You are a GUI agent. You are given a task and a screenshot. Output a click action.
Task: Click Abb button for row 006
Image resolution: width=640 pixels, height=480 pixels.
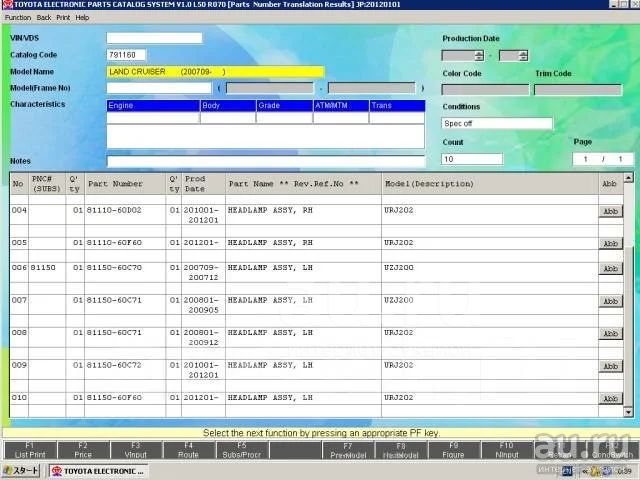(x=611, y=269)
